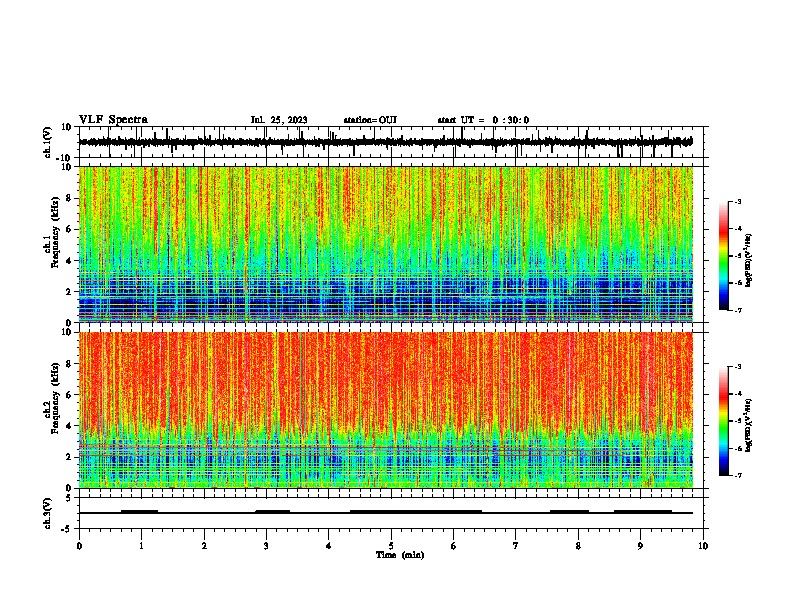The width and height of the screenshot is (792, 612).
Task: Click the ch.1 spectrogram panel
Action: click(386, 244)
